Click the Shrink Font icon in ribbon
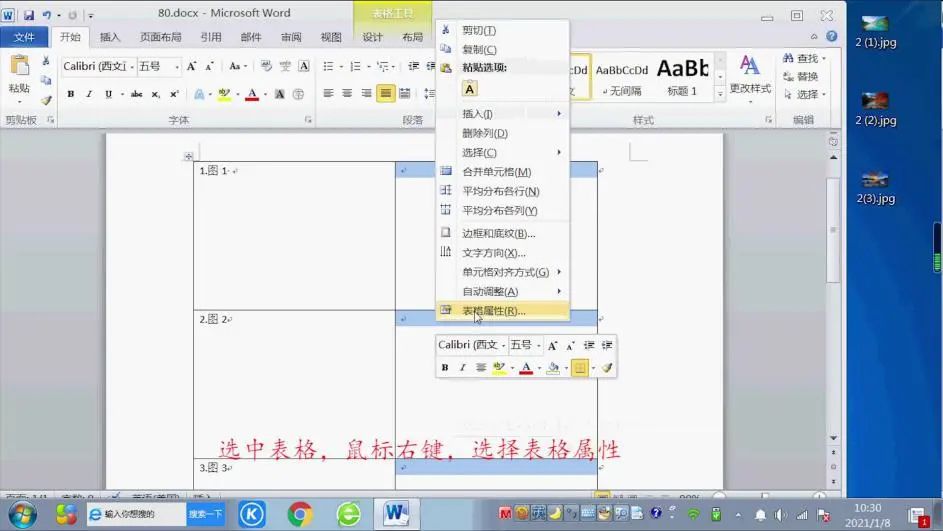 pyautogui.click(x=209, y=66)
